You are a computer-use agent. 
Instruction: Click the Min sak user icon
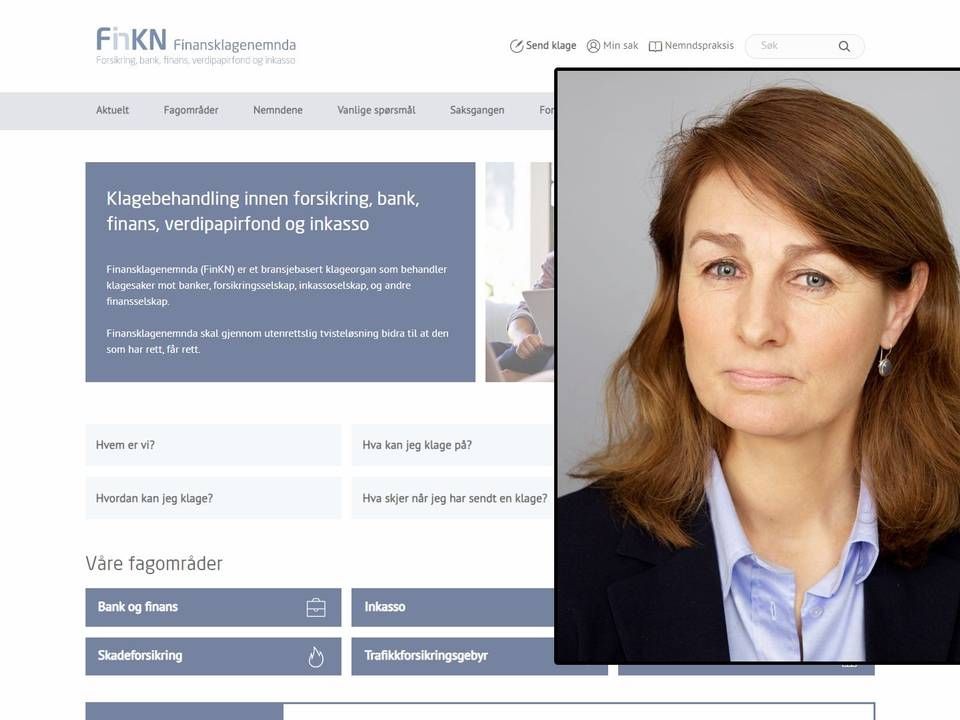pyautogui.click(x=593, y=46)
